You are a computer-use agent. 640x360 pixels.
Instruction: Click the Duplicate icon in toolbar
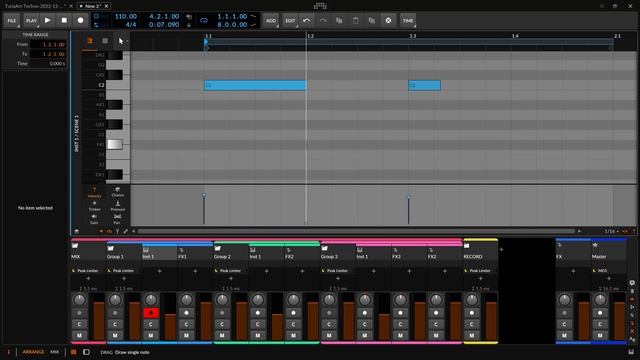coord(372,20)
